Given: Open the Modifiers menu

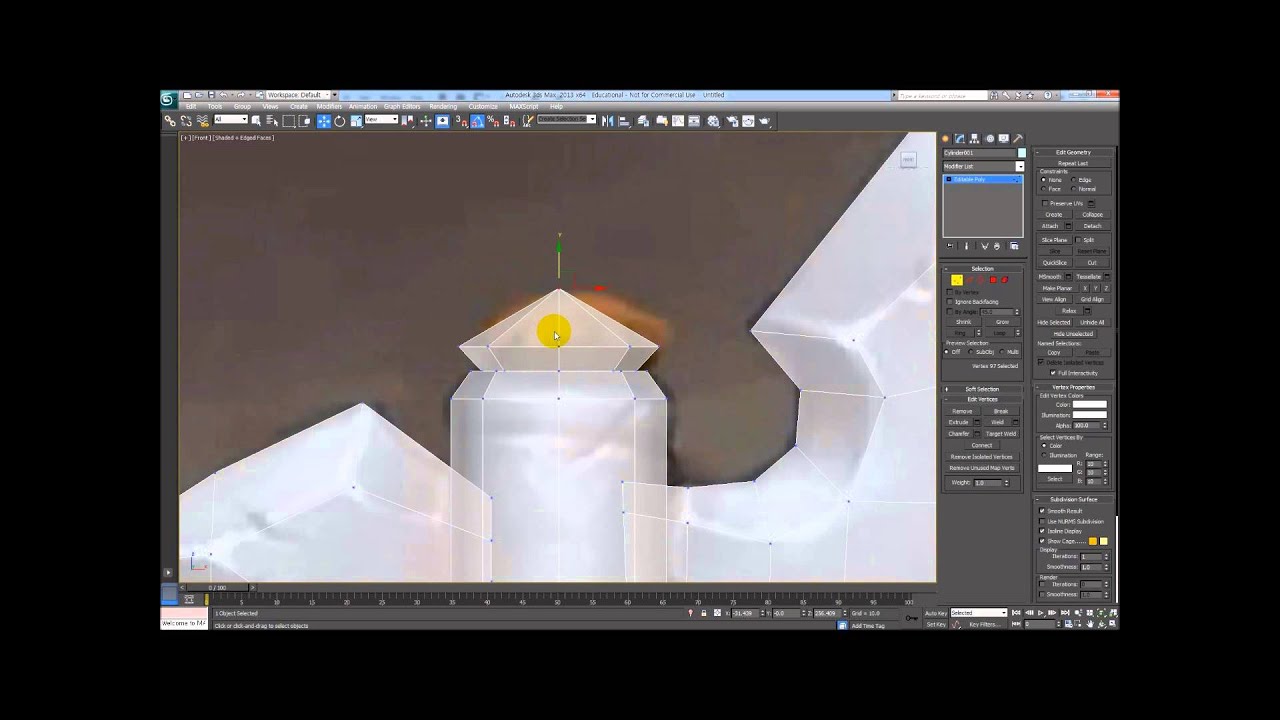Looking at the screenshot, I should pyautogui.click(x=329, y=106).
